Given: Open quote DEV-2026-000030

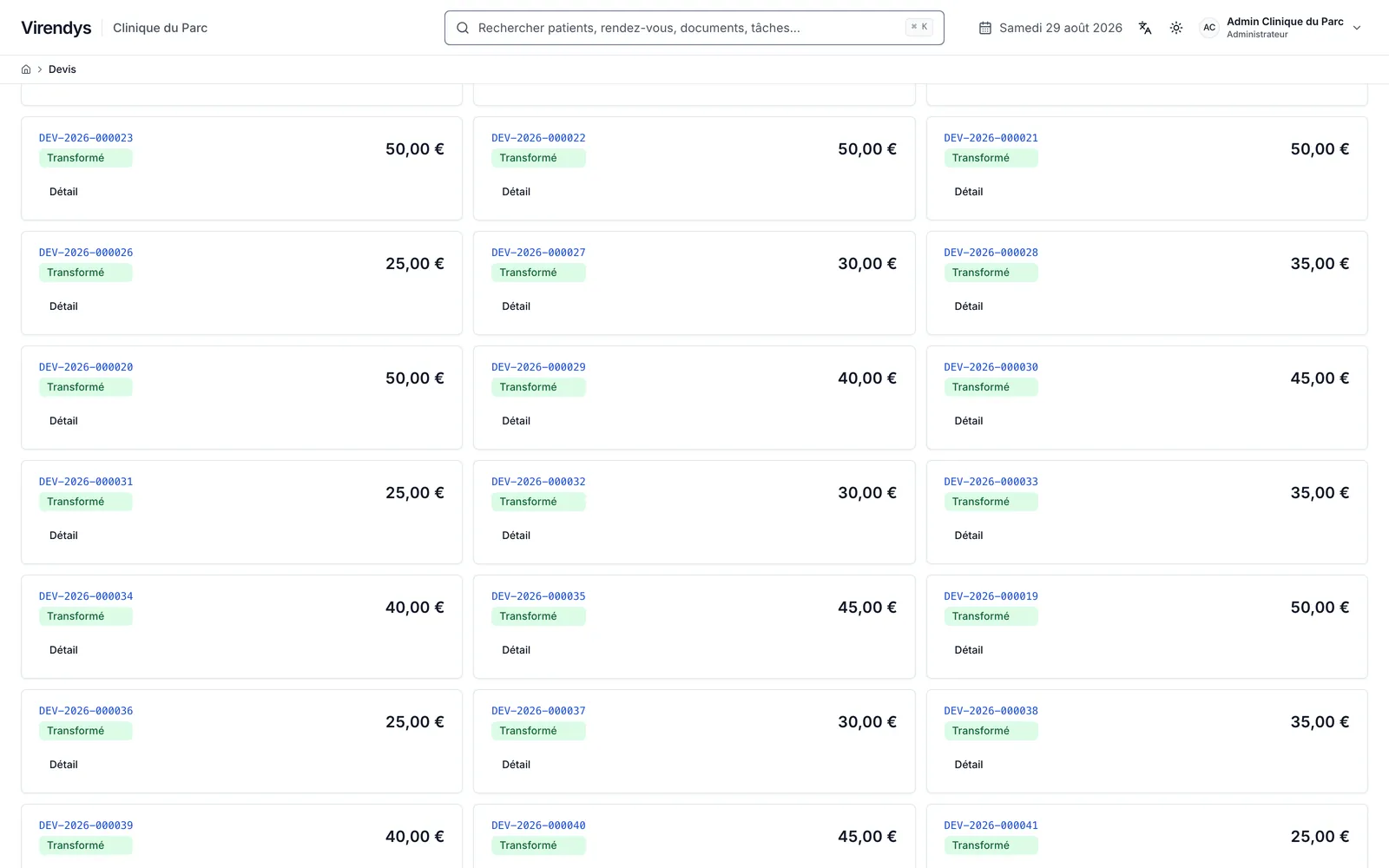Looking at the screenshot, I should click(991, 367).
